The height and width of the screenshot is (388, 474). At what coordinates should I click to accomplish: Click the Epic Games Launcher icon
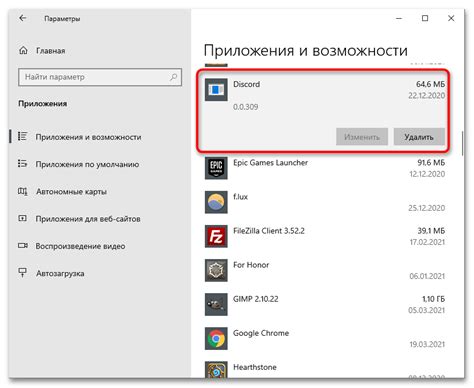pos(216,168)
